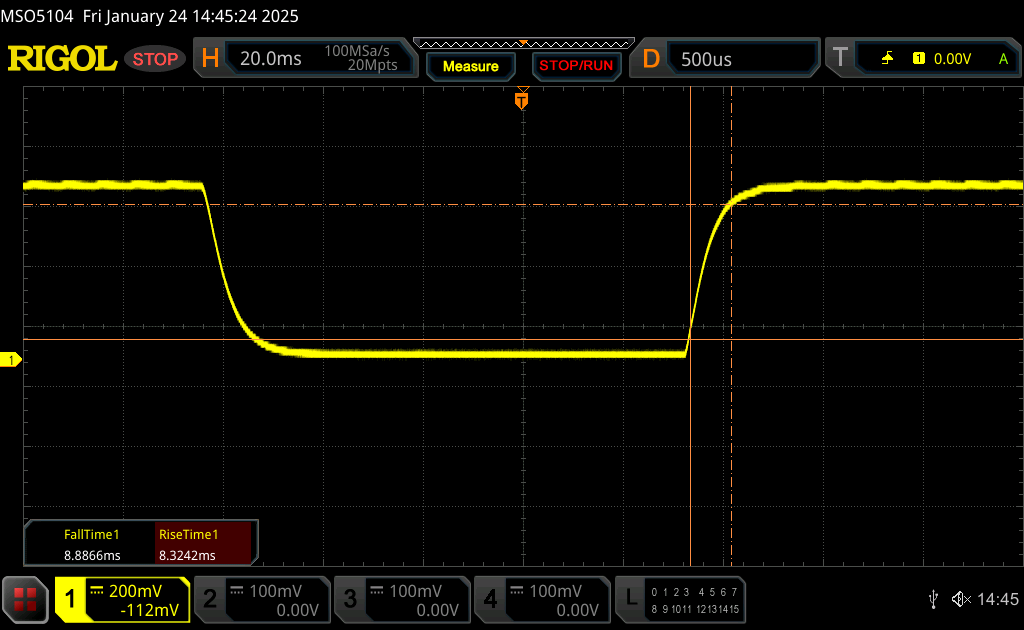Viewport: 1024px width, 630px height.
Task: Click the red STOP status indicator
Action: point(155,59)
